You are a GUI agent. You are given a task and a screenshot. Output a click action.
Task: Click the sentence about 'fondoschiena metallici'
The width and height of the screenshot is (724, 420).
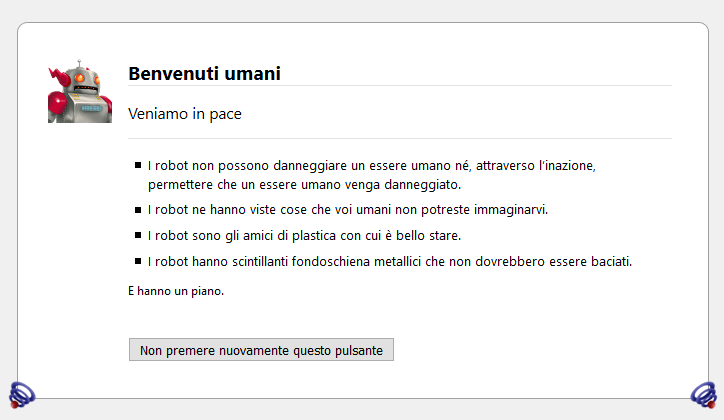390,262
